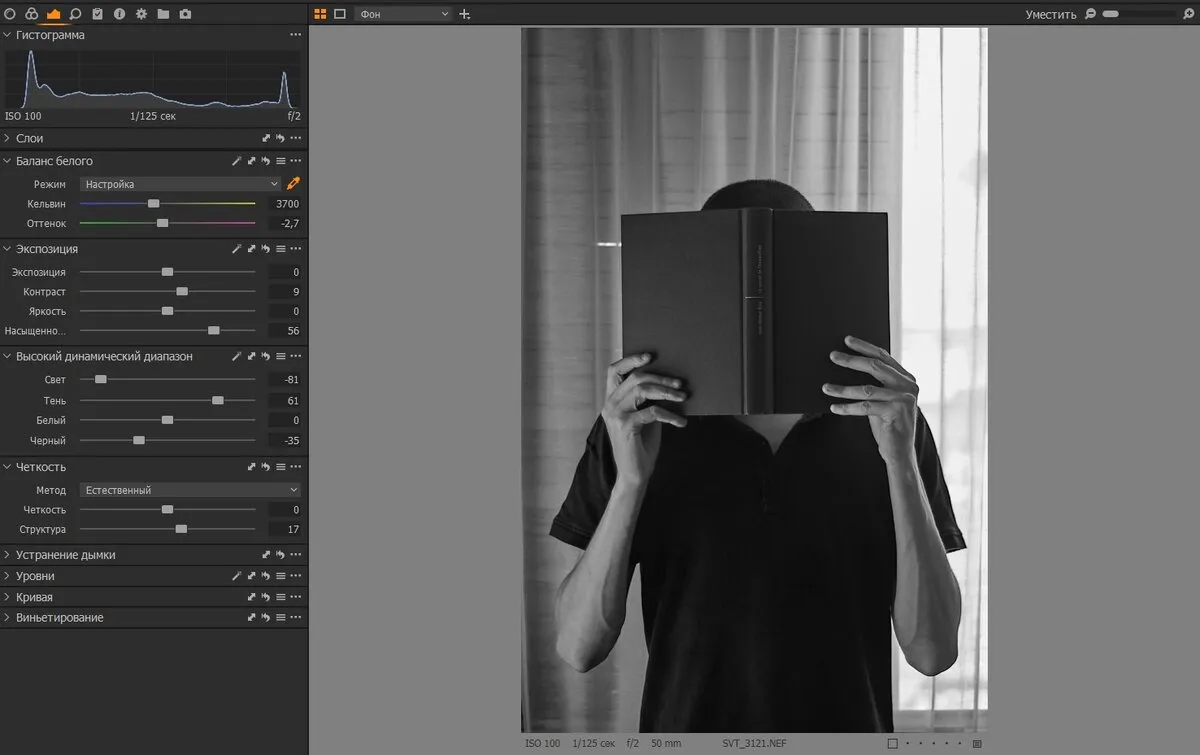
Task: Switch viewer to multi-view grid mode
Action: (320, 14)
